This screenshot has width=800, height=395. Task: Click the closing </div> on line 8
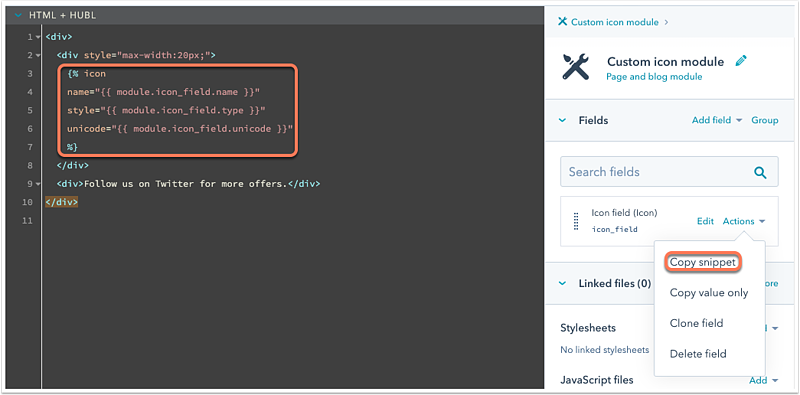pos(72,165)
